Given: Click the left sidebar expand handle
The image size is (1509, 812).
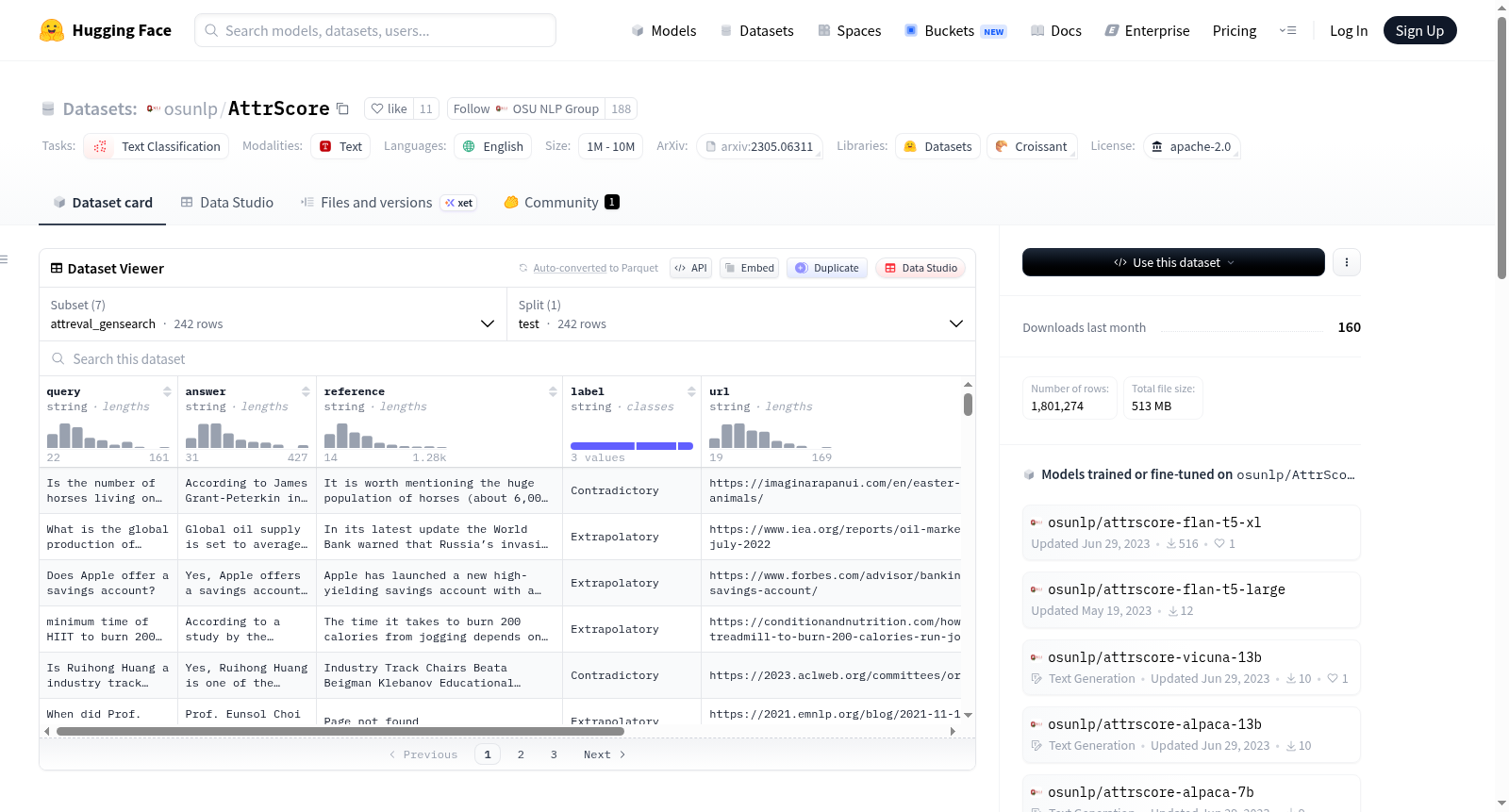Looking at the screenshot, I should pyautogui.click(x=4, y=259).
